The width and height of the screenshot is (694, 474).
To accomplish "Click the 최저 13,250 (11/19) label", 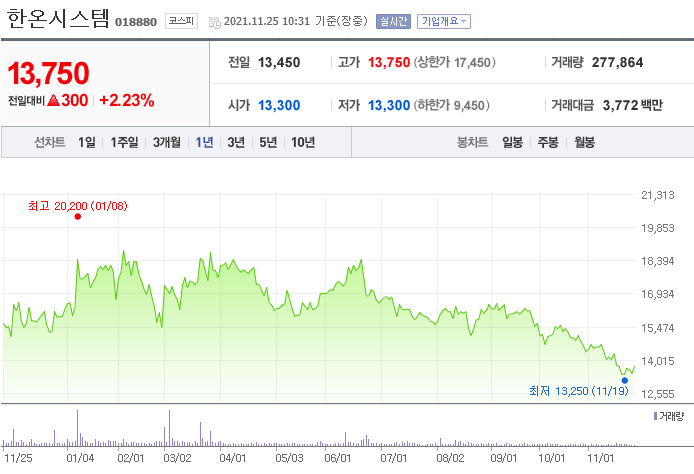I will pyautogui.click(x=579, y=391).
